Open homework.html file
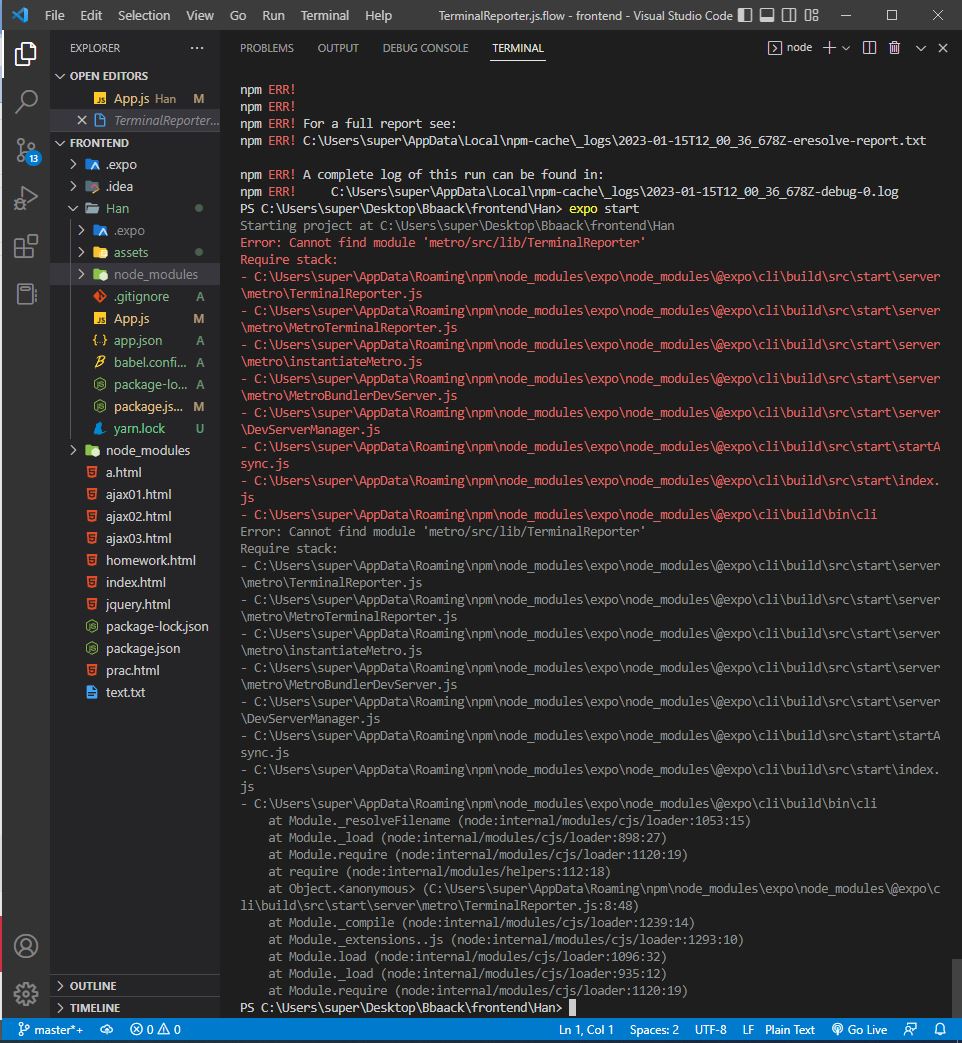Viewport: 962px width, 1043px height. pos(135,560)
